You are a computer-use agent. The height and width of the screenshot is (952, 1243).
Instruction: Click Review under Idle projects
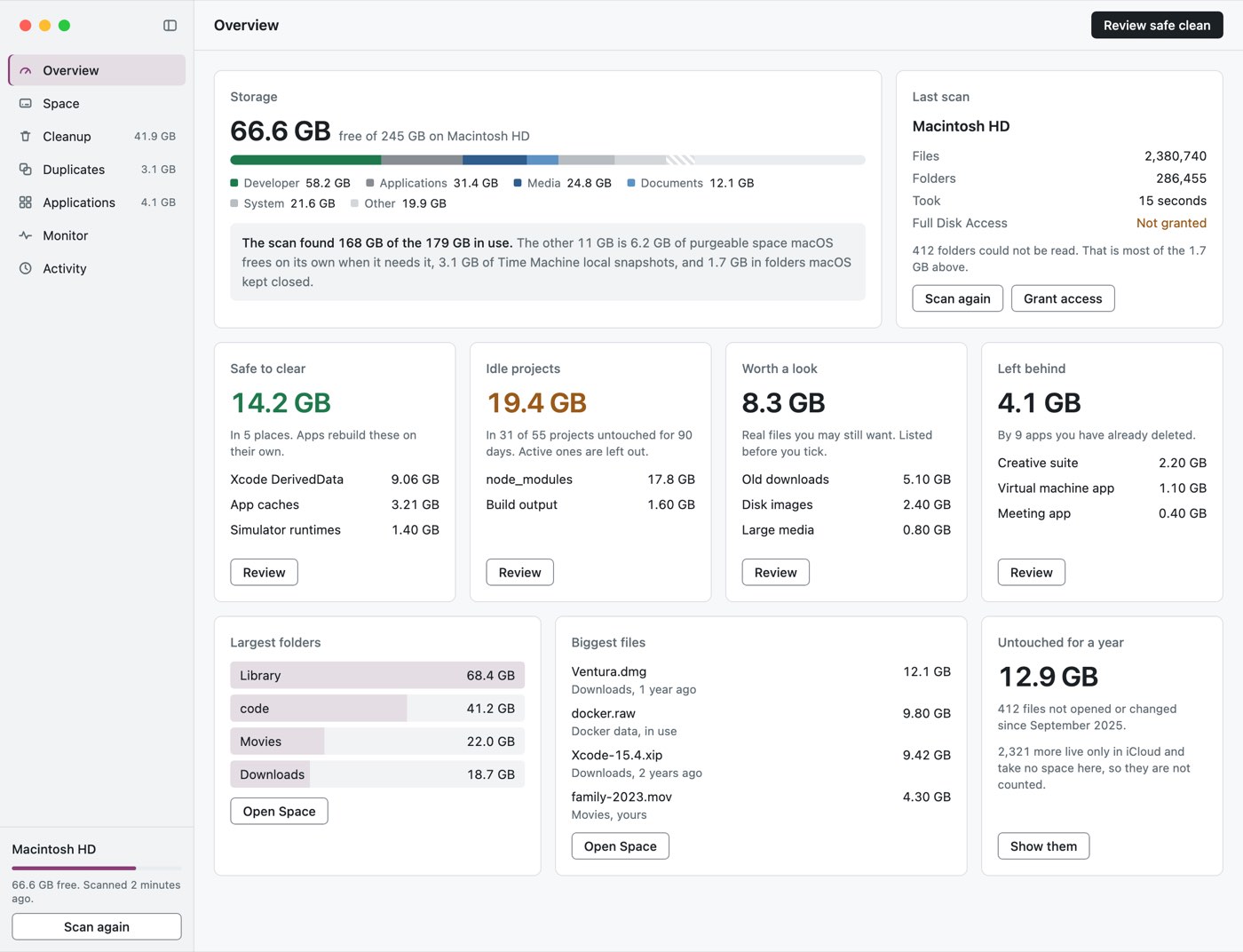tap(520, 573)
